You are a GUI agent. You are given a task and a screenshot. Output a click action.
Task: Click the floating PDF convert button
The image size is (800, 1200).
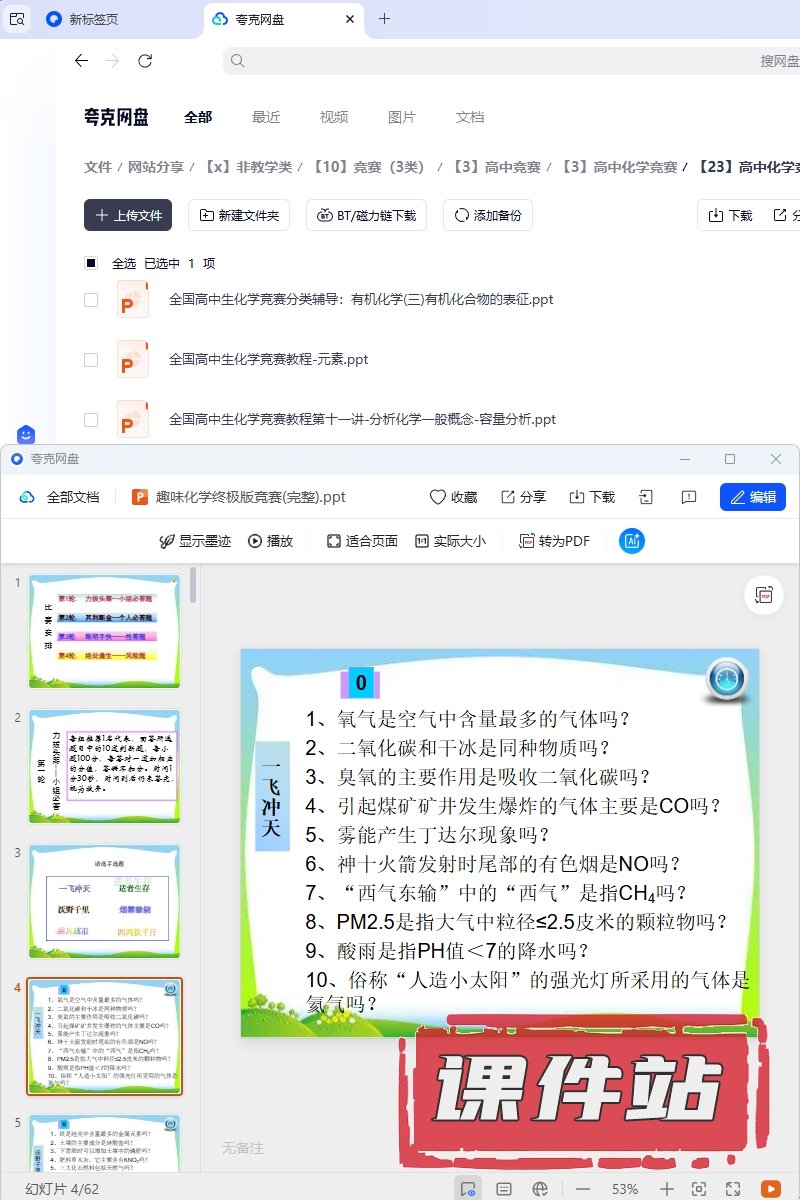764,595
